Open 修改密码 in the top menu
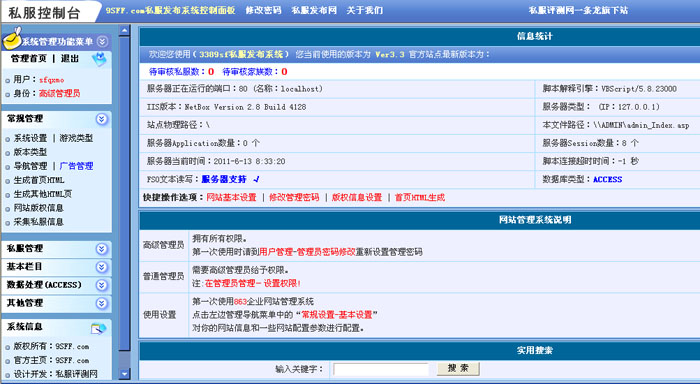This screenshot has height=384, width=700. coord(263,10)
